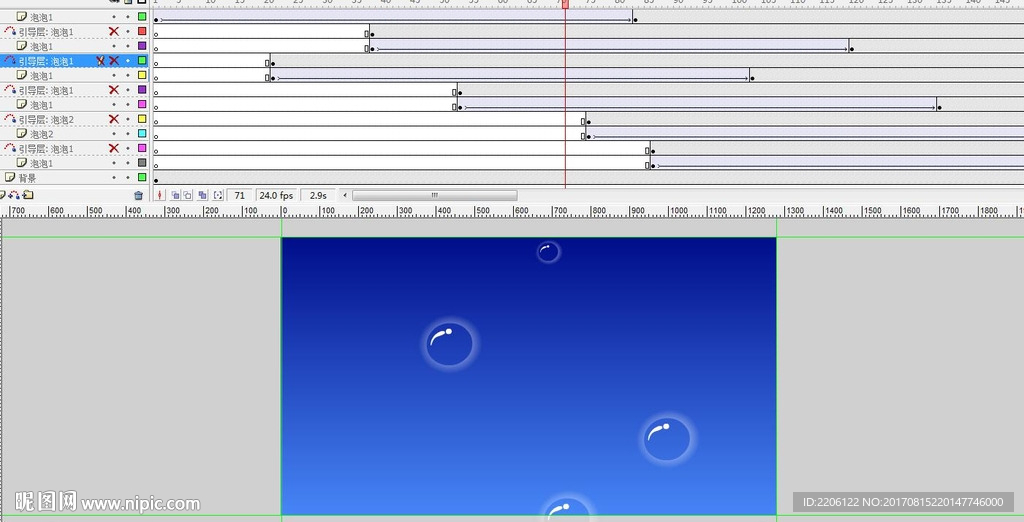
Task: Click the purple swatch of a 引导层 layer
Action: click(x=142, y=90)
